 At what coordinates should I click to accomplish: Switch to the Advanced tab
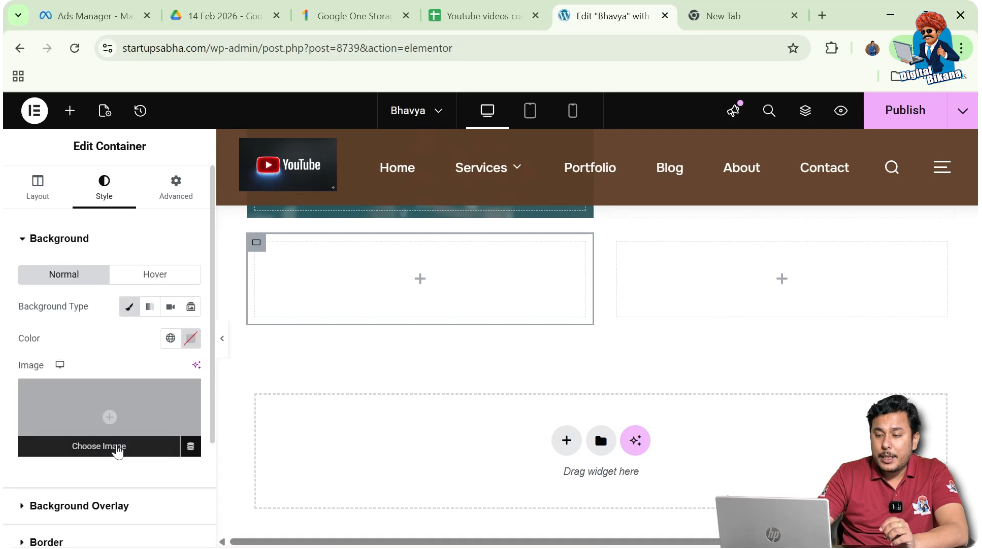tap(175, 187)
